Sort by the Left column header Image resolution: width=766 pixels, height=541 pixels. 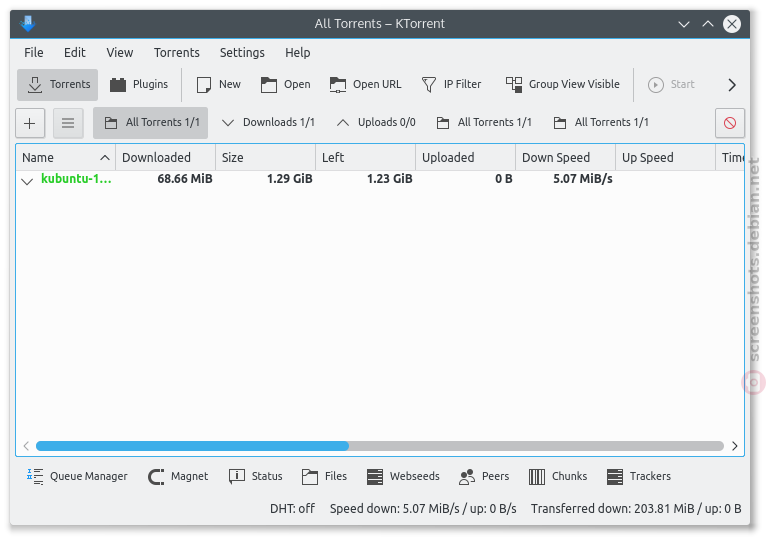(365, 157)
